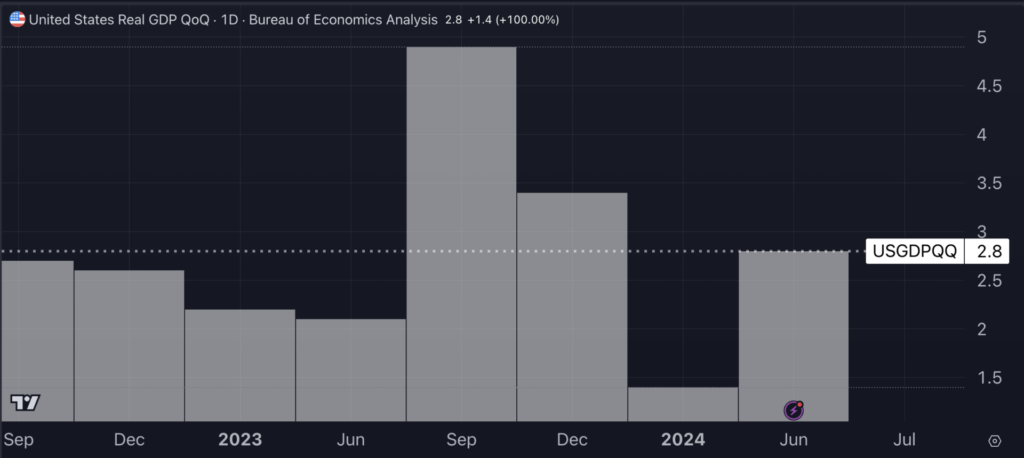Click the 1D interval in chart title
The width and height of the screenshot is (1024, 458).
click(229, 20)
